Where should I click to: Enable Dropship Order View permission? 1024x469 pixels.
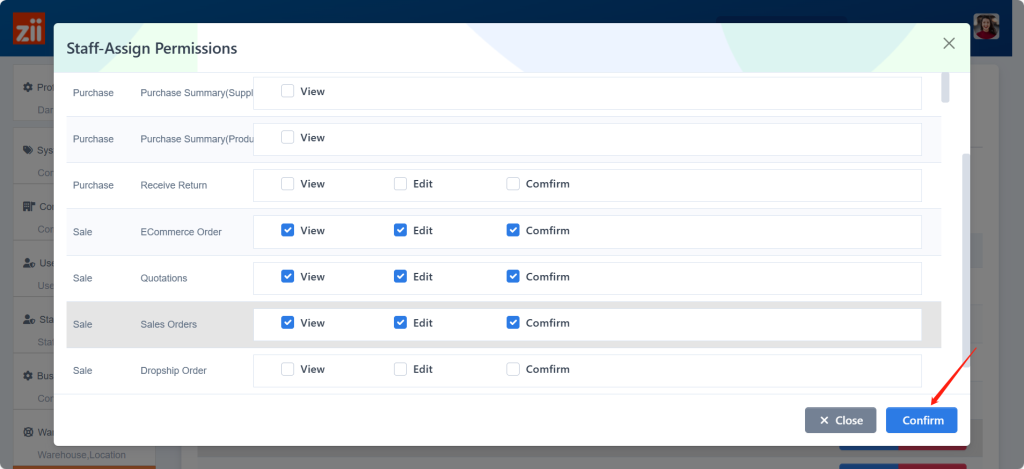click(x=288, y=369)
